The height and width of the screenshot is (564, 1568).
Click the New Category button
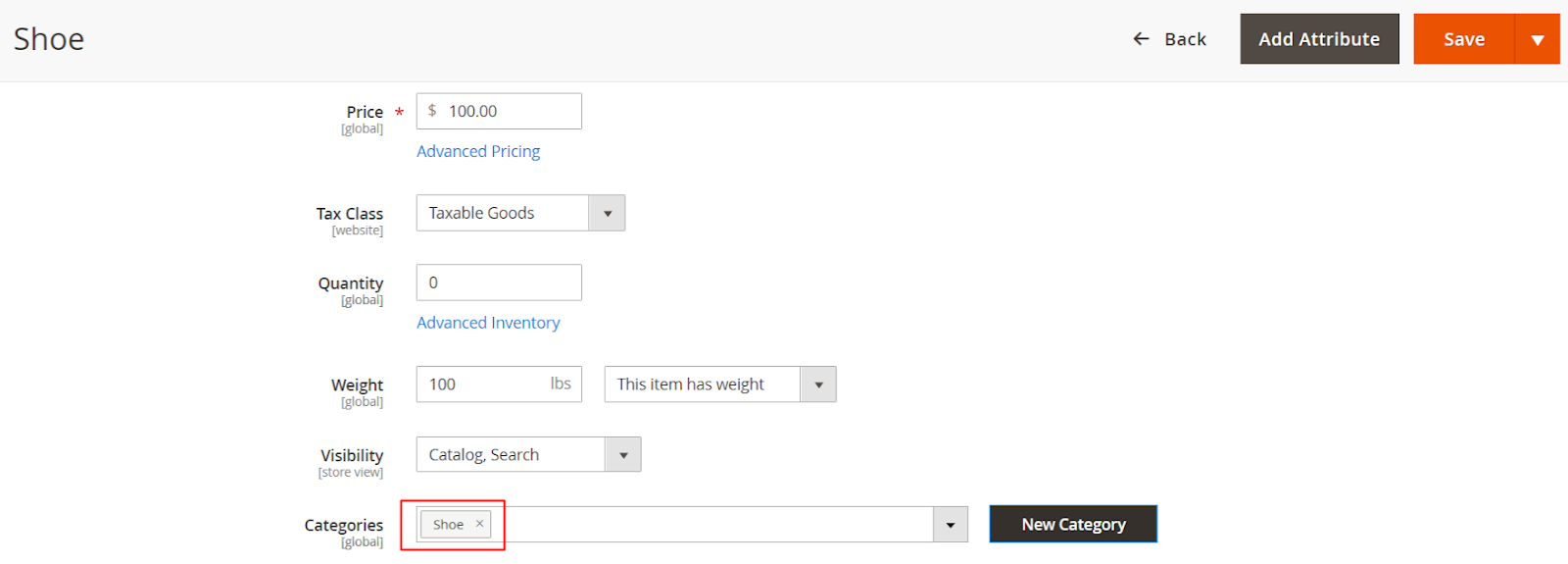pos(1073,525)
